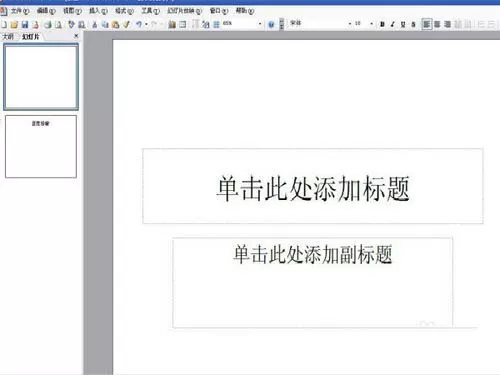Run the Spelling check icon
This screenshot has height=375, width=500.
pyautogui.click(x=71, y=24)
